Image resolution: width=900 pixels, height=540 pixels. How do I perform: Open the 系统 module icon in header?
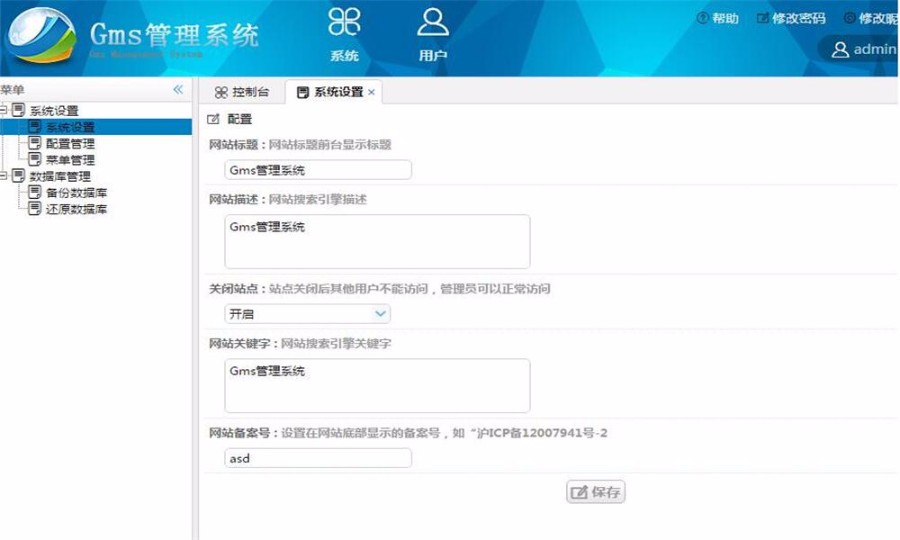(x=344, y=34)
